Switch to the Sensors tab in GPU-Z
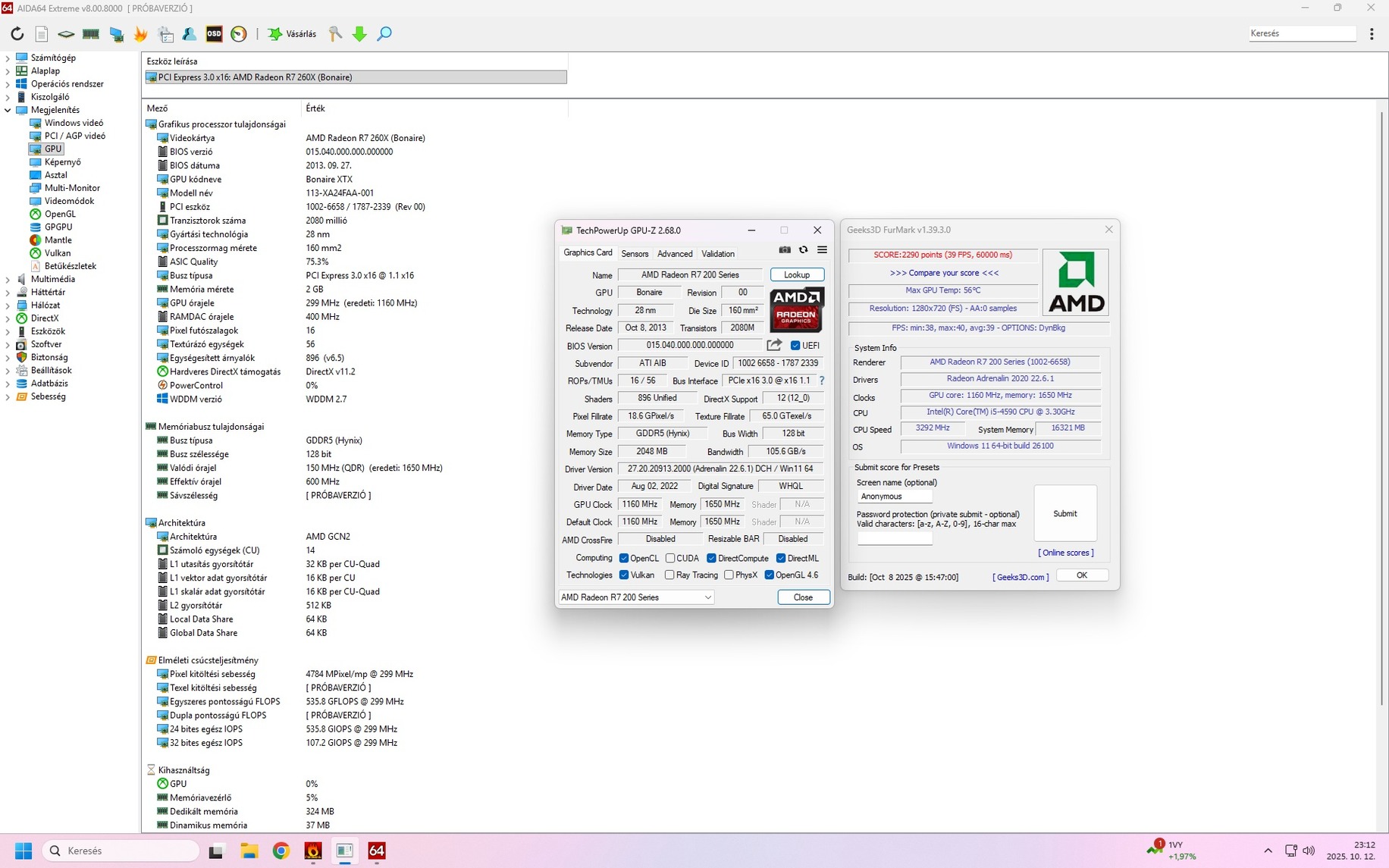Viewport: 1389px width, 868px height. coord(635,254)
